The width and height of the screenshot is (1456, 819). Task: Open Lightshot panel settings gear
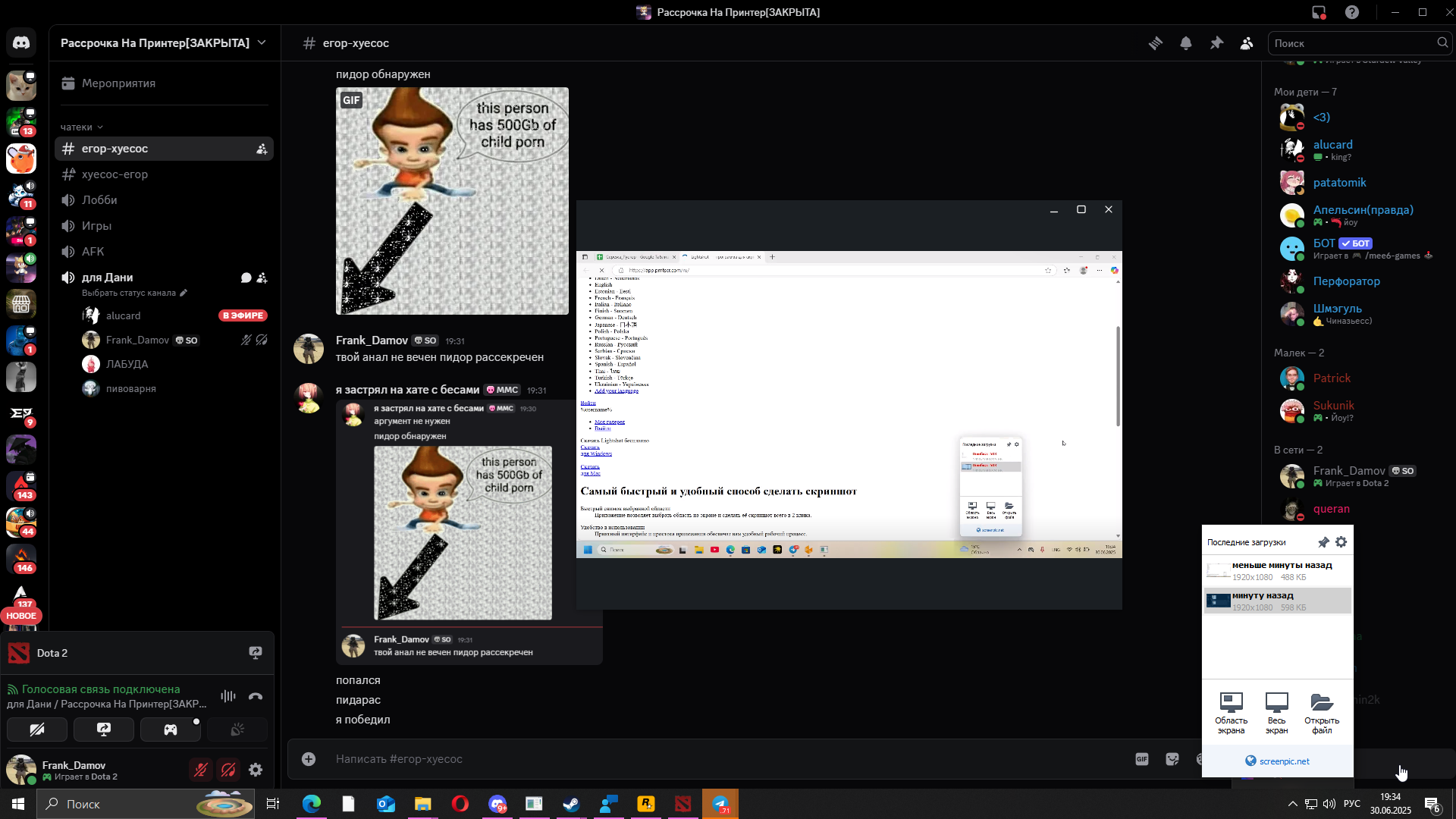click(x=1341, y=542)
